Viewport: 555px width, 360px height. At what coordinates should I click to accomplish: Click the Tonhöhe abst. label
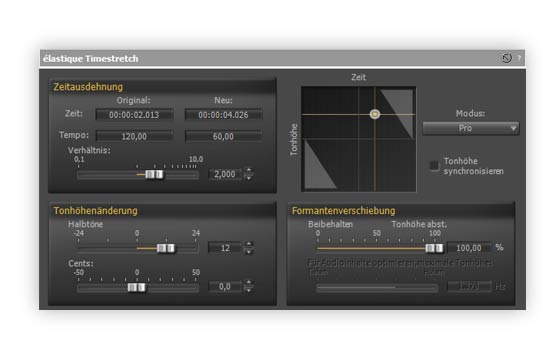pos(419,224)
